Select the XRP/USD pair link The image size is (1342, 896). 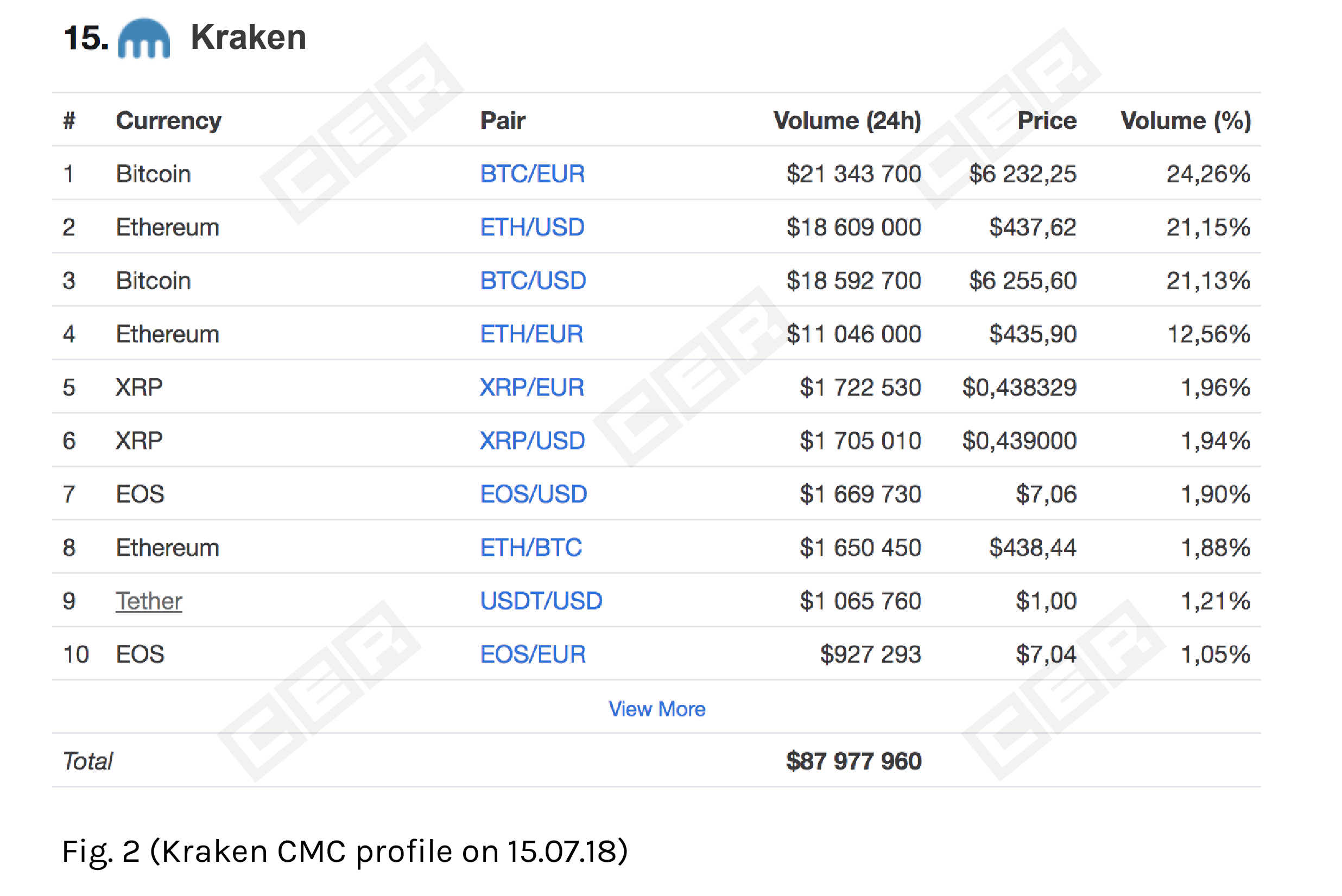[x=533, y=441]
